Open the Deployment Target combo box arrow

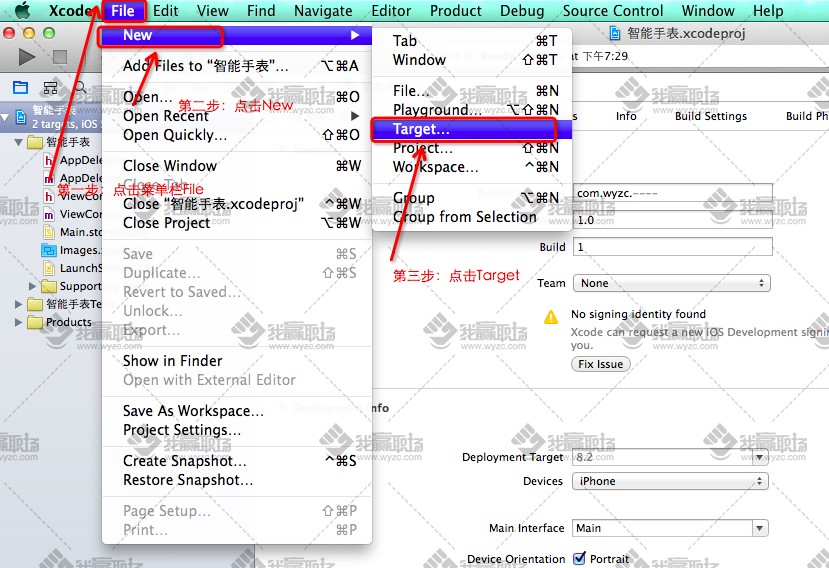[760, 457]
